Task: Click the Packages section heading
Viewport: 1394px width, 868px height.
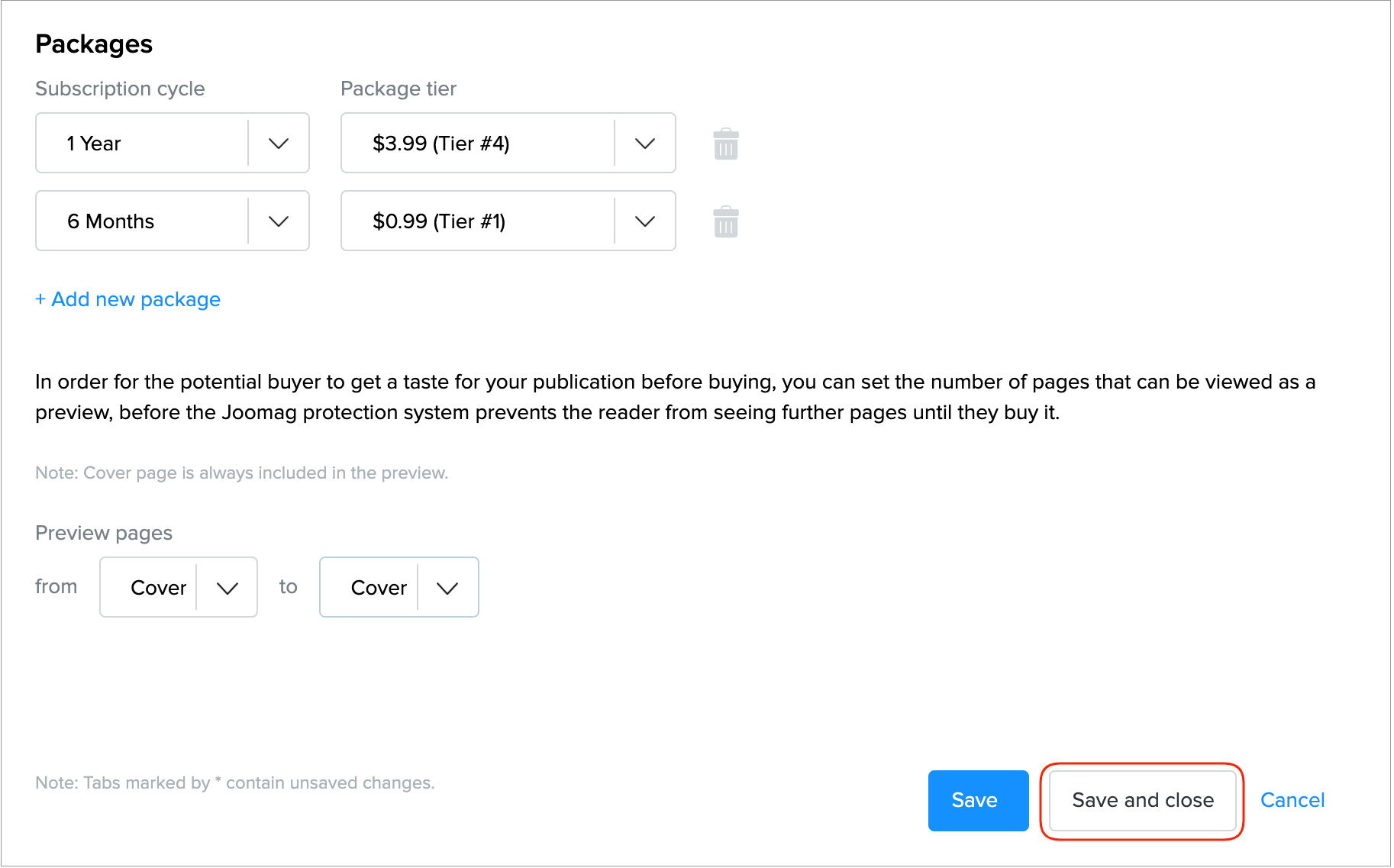Action: coord(94,44)
